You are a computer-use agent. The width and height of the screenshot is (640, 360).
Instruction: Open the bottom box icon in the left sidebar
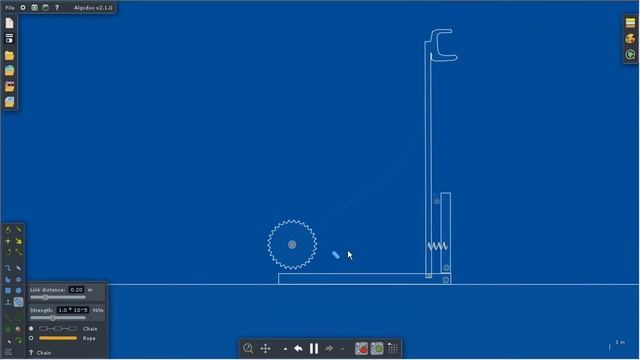9,102
